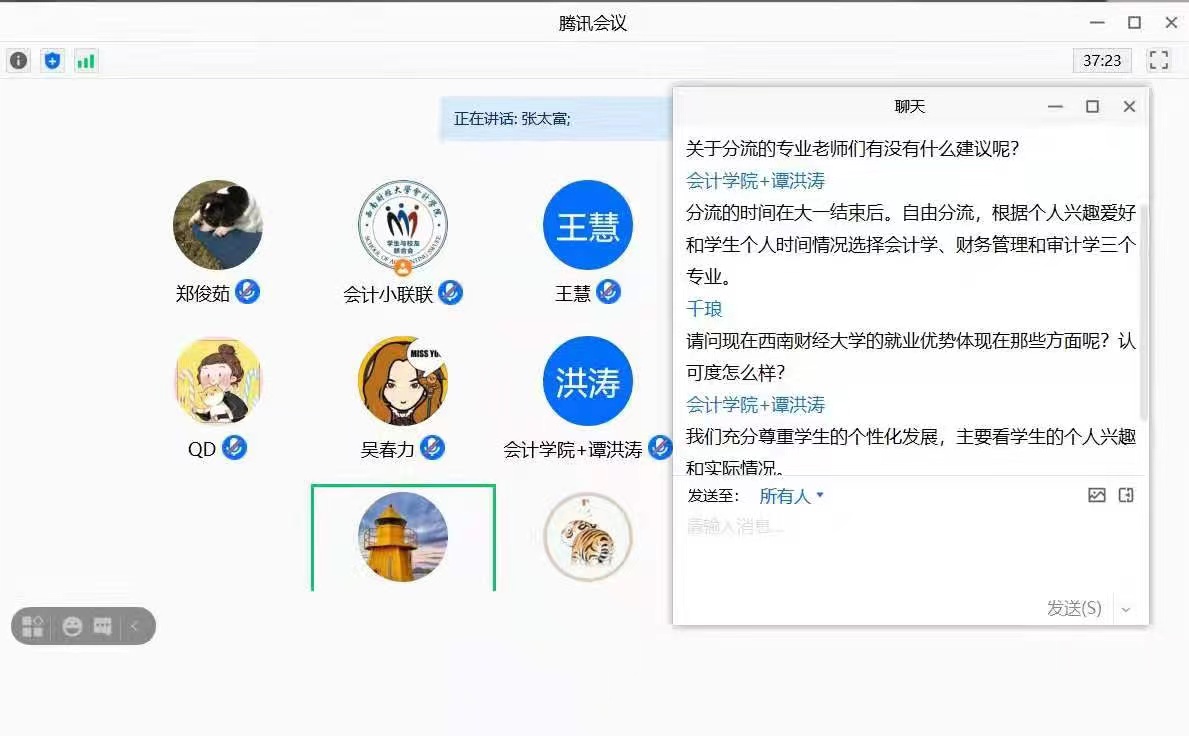Enter full screen mode
The height and width of the screenshot is (736, 1189).
pyautogui.click(x=1158, y=60)
